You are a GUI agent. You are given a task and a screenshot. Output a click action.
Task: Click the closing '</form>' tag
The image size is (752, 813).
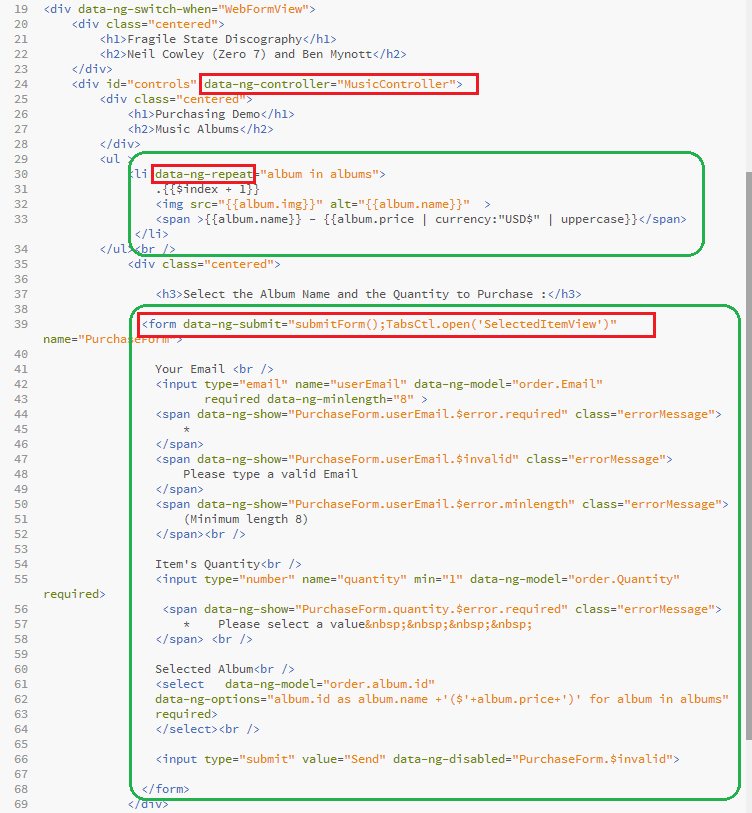165,790
